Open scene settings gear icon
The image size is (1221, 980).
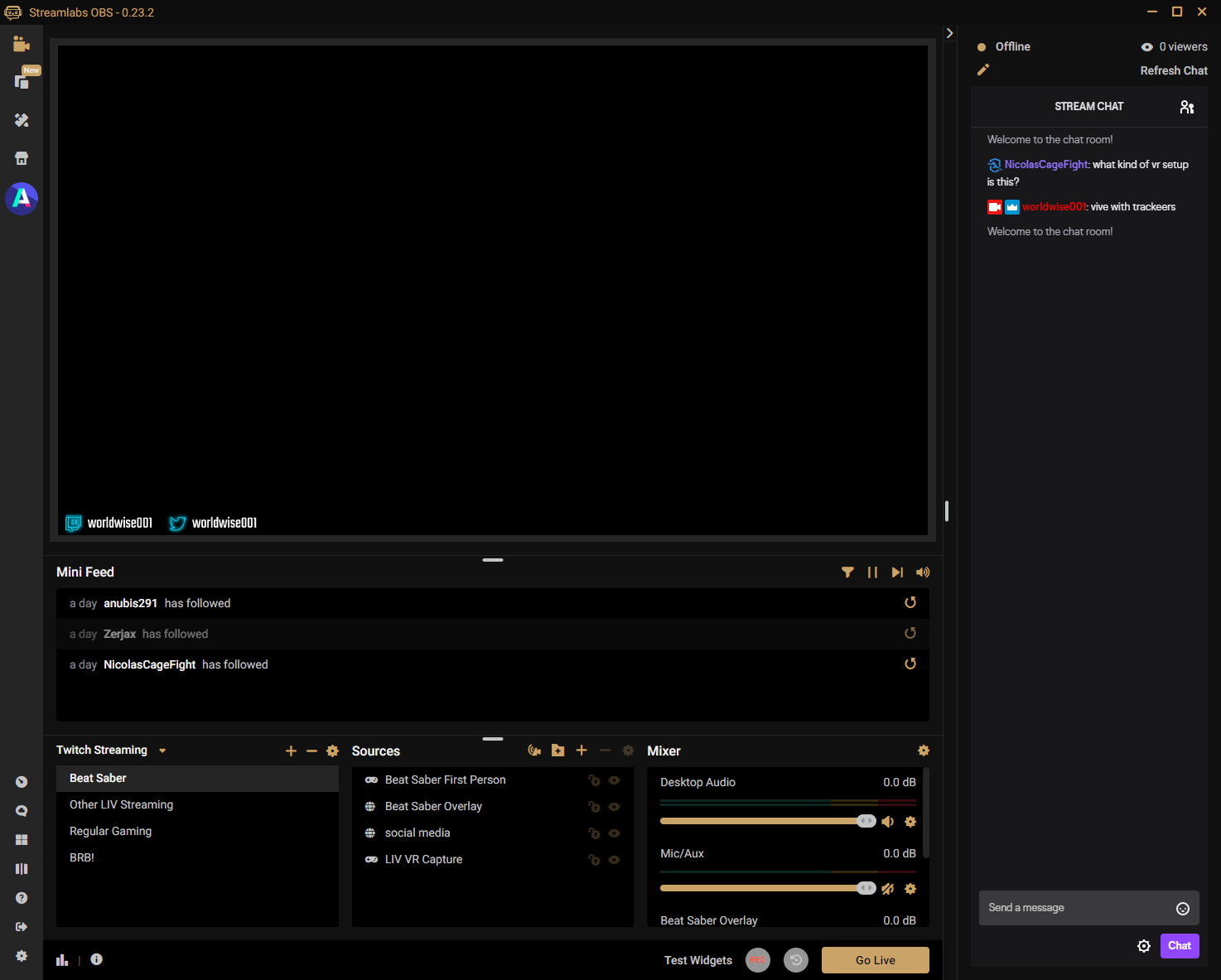[333, 751]
